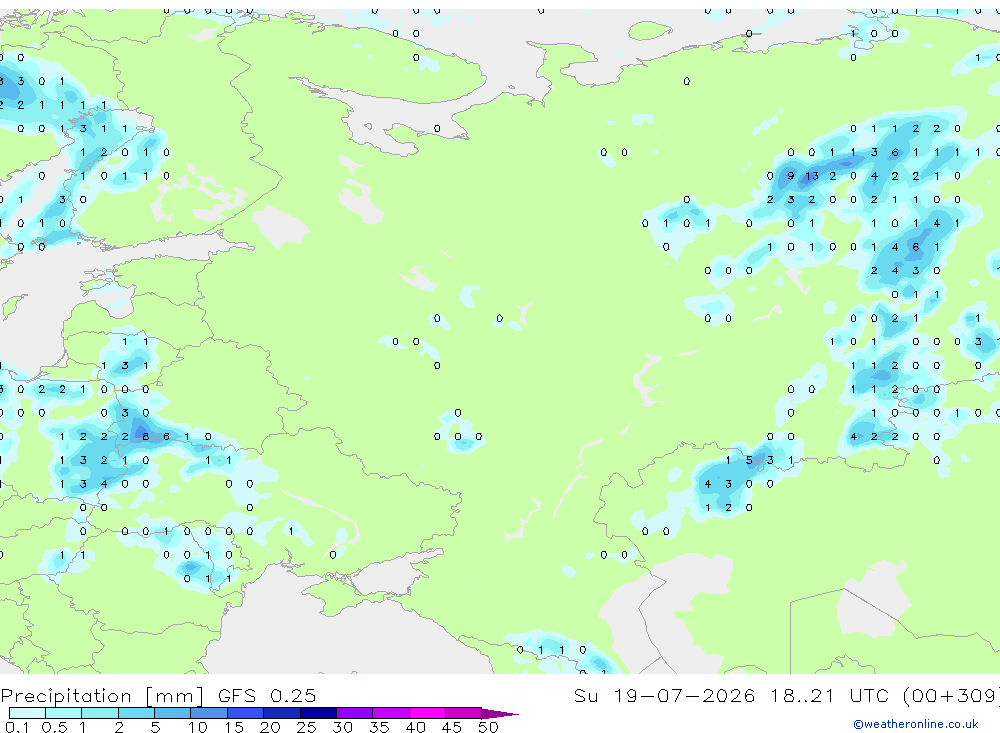The image size is (1000, 733).
Task: Click the 'GFS 0.25' model label
Action: pyautogui.click(x=267, y=695)
